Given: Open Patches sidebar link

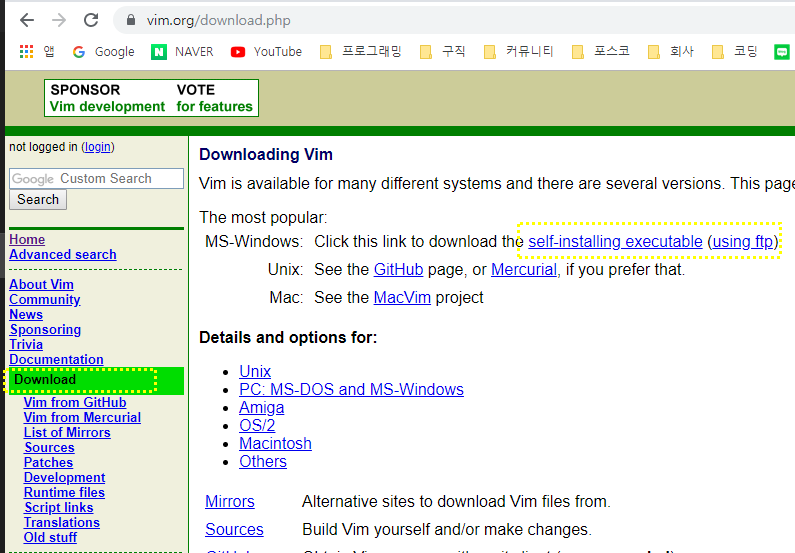Looking at the screenshot, I should (x=48, y=462).
